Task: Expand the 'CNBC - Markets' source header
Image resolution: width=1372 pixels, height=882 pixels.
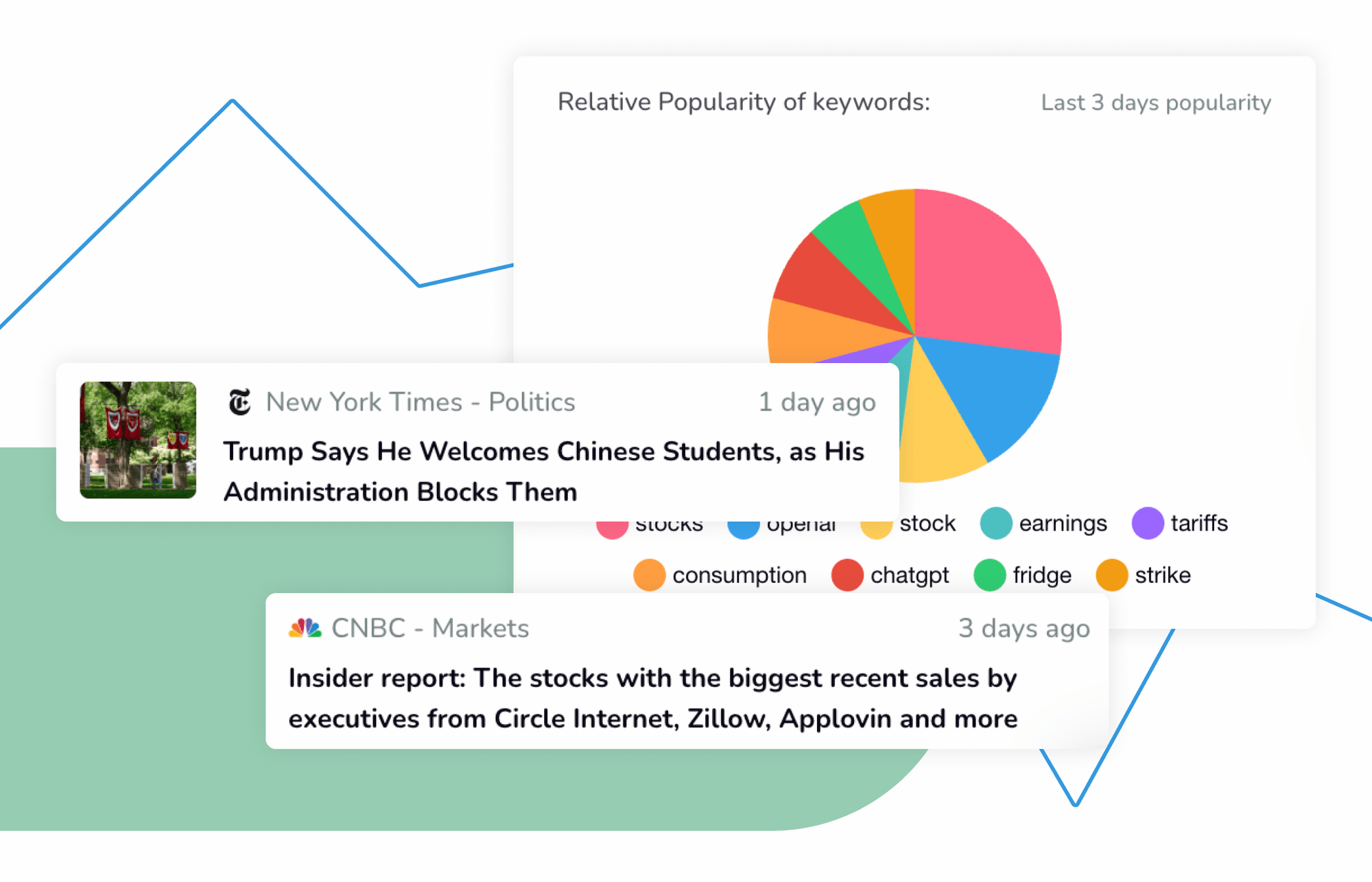Action: pyautogui.click(x=430, y=627)
